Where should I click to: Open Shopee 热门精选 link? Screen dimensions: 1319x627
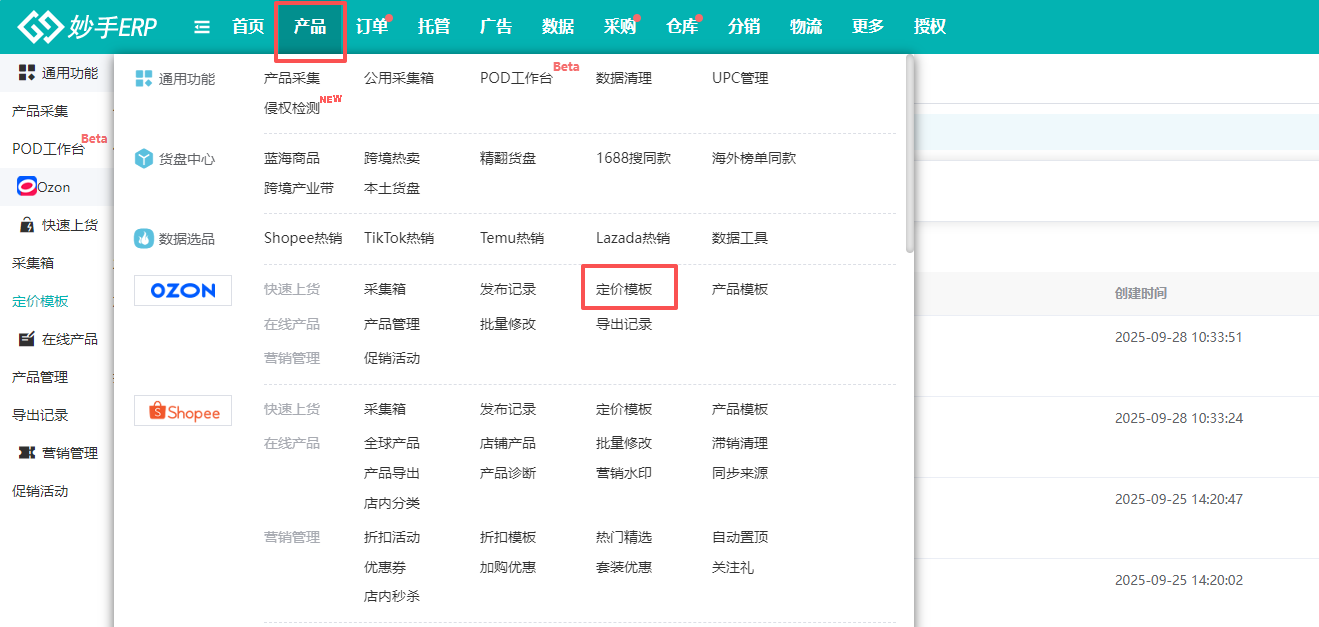point(624,537)
